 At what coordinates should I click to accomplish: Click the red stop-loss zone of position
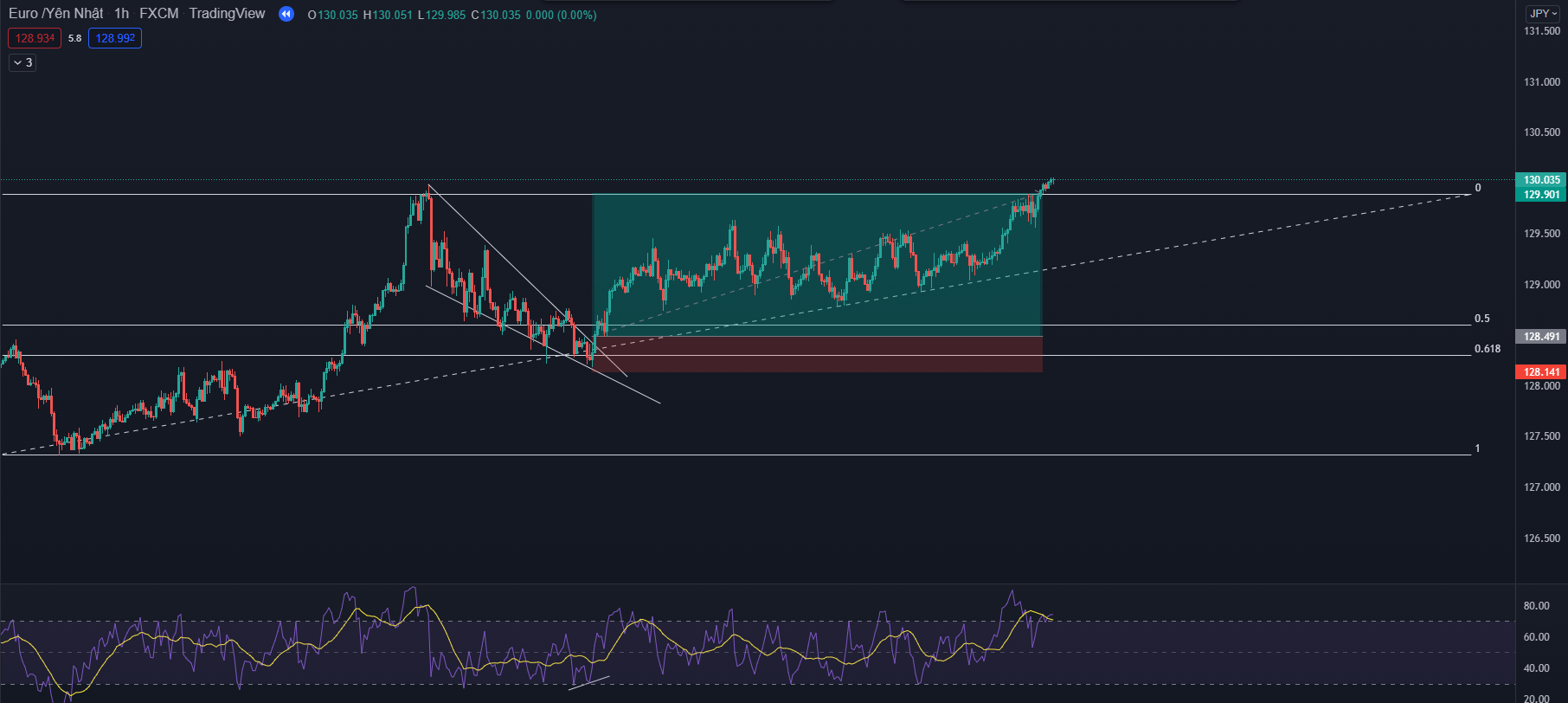tap(817, 354)
